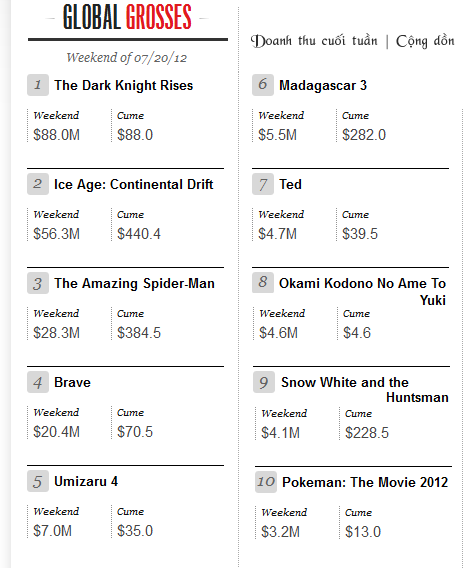Select the Umizaru 4 title
This screenshot has width=468, height=568.
click(86, 481)
